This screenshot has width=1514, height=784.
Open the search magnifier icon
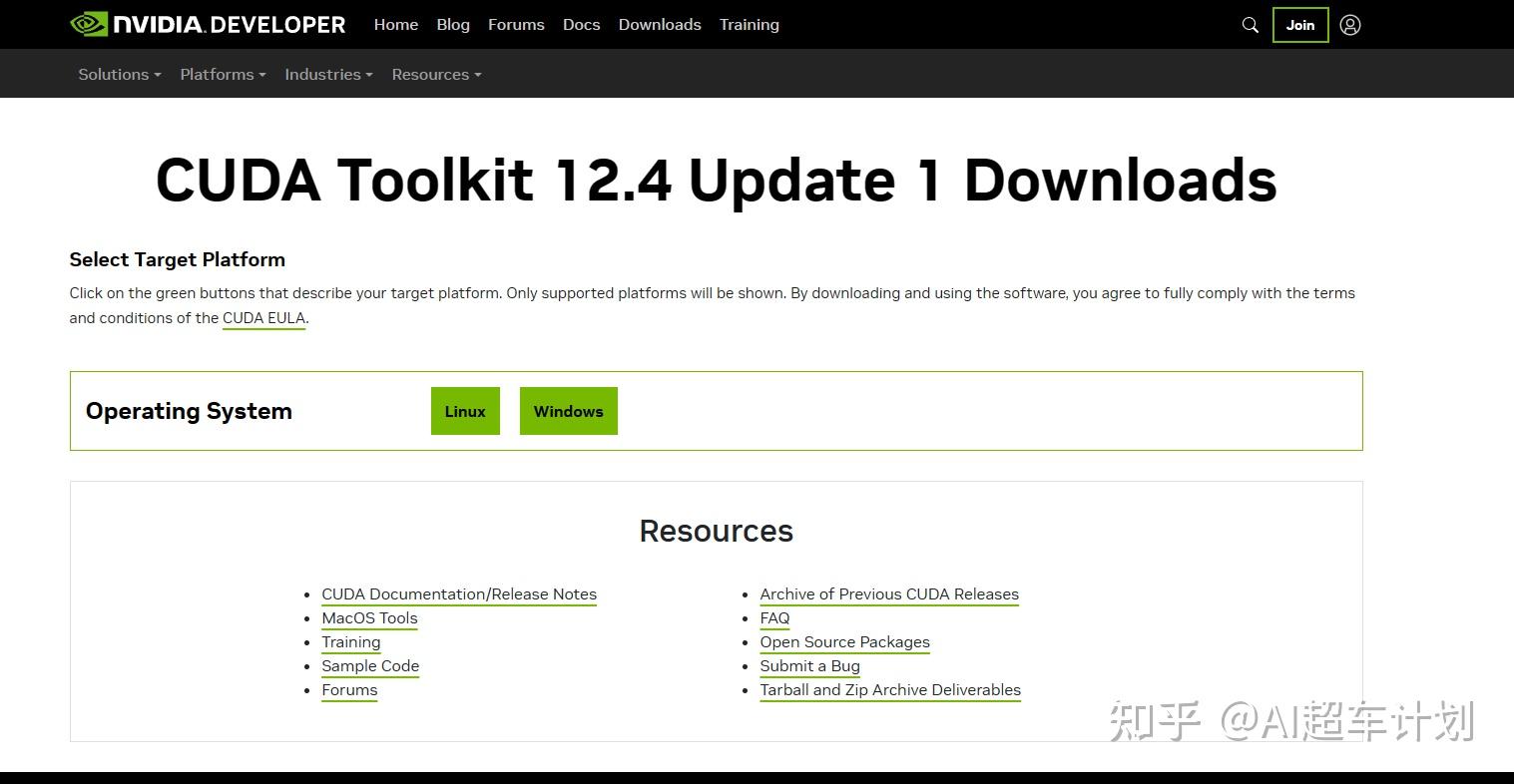[x=1250, y=24]
